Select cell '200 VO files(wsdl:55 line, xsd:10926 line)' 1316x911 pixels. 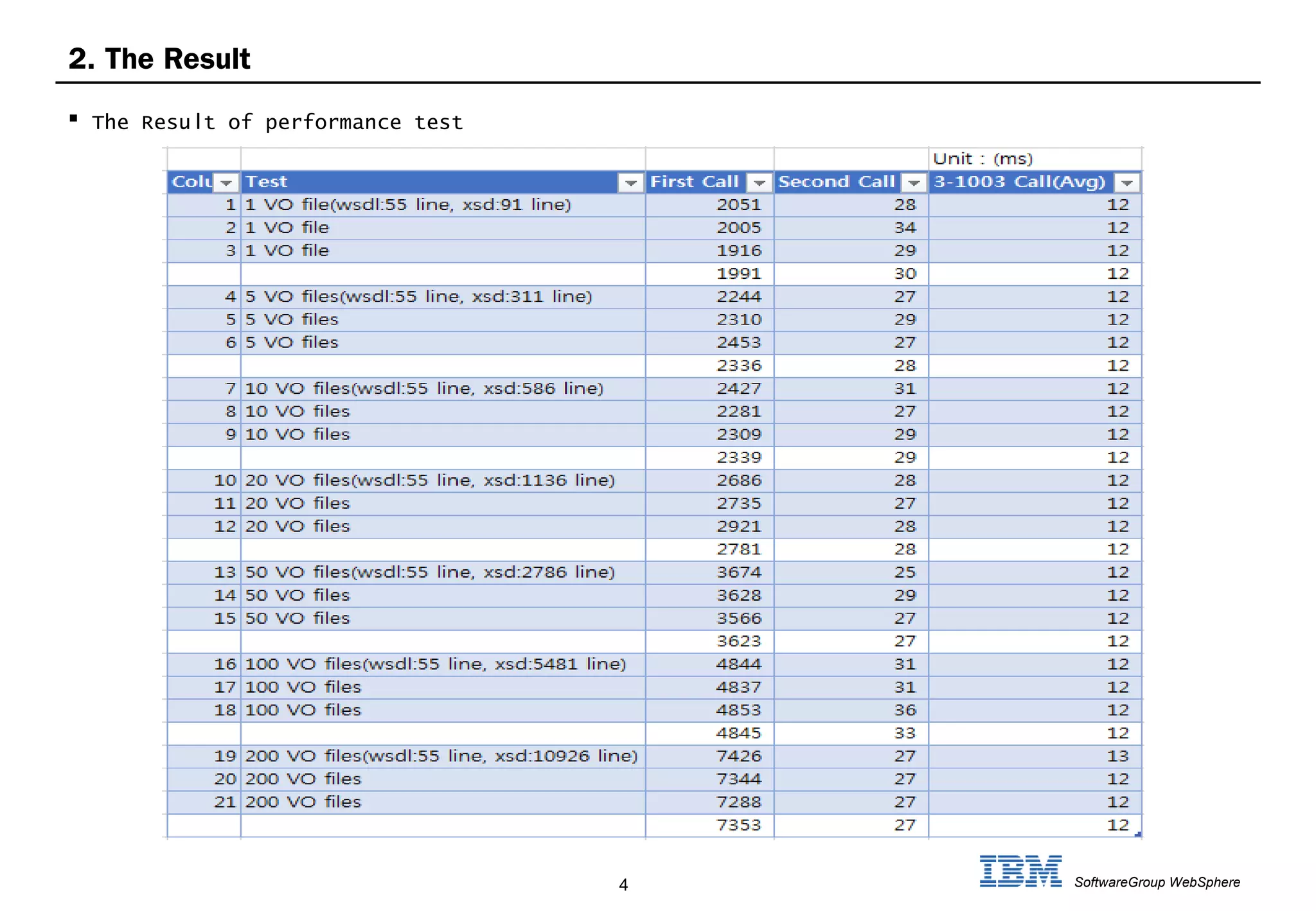[x=443, y=756]
